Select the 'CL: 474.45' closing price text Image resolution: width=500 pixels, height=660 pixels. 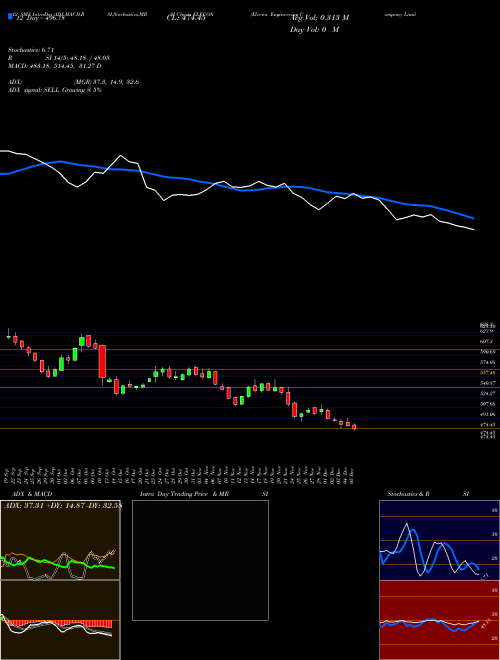click(186, 17)
